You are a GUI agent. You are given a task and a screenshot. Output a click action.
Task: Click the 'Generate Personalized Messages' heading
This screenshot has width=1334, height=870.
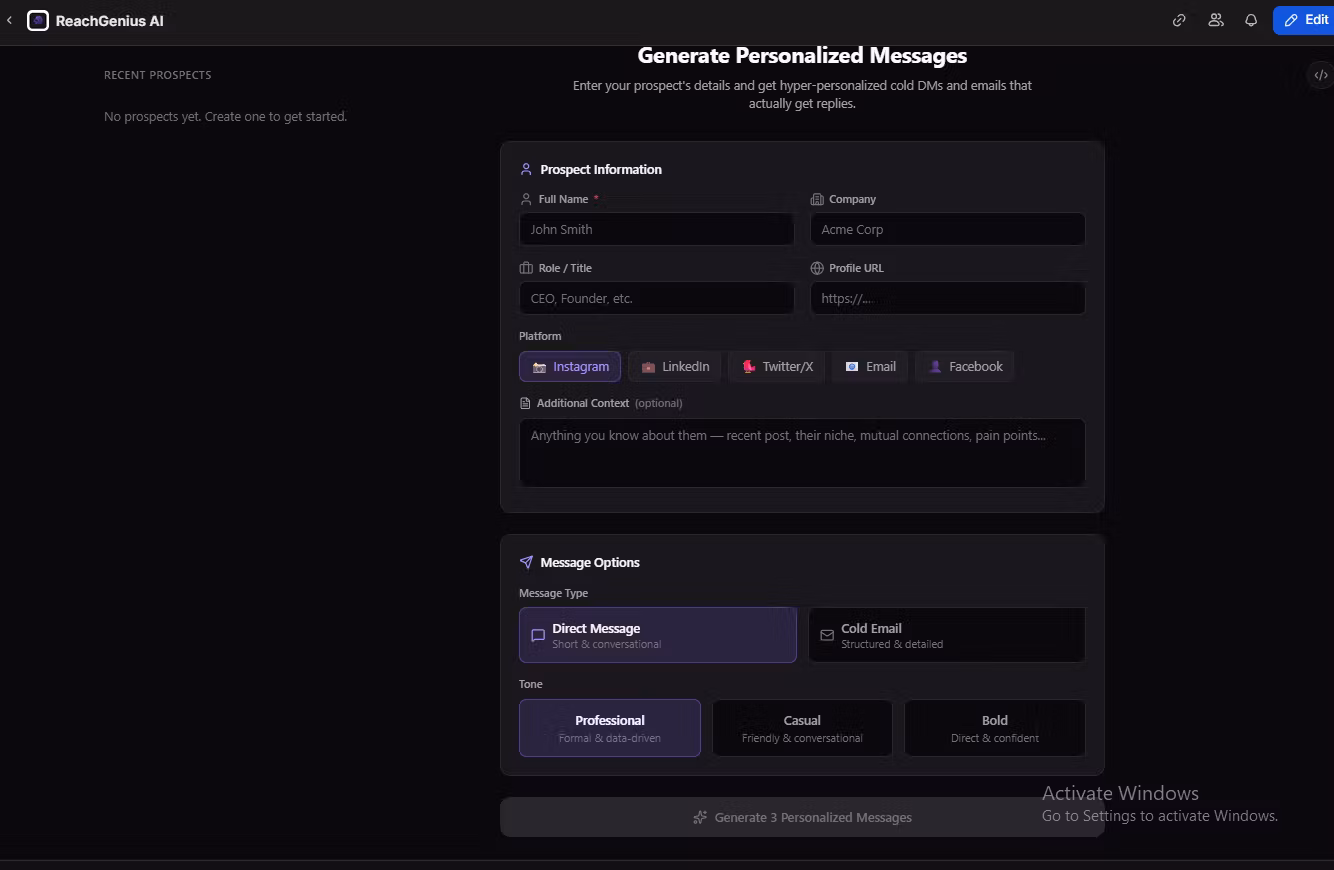click(x=802, y=55)
